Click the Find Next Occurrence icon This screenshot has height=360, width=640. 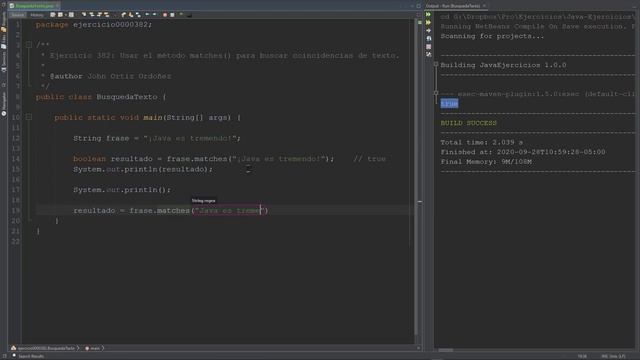99,15
